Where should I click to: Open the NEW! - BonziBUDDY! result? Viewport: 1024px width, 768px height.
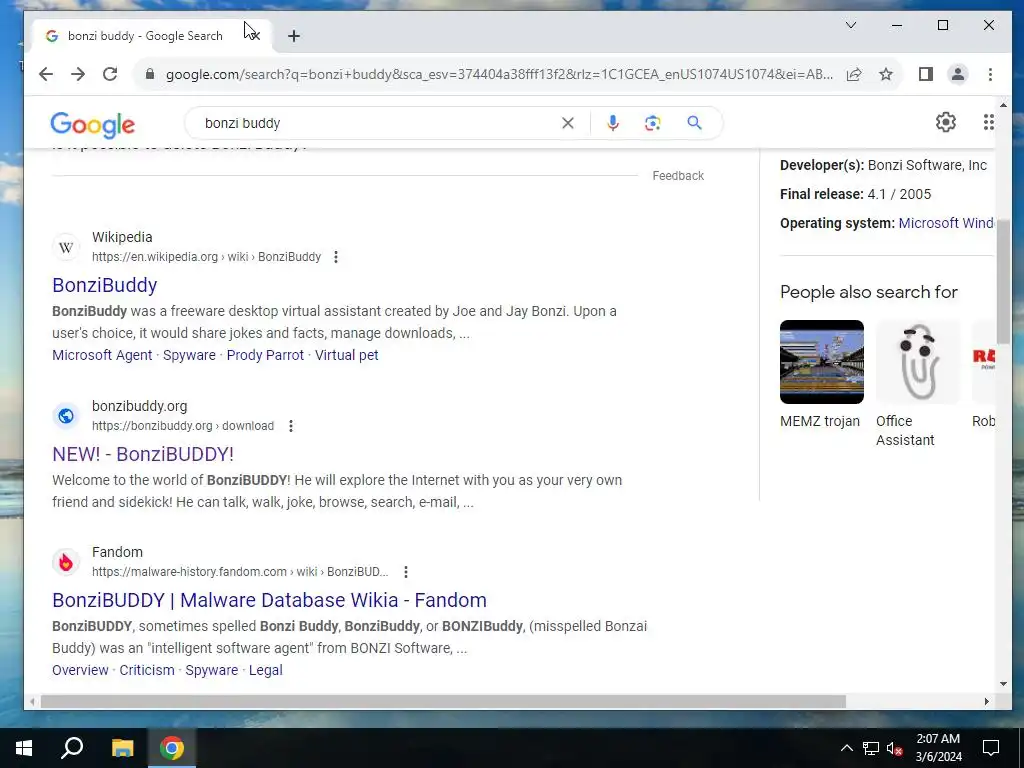143,455
